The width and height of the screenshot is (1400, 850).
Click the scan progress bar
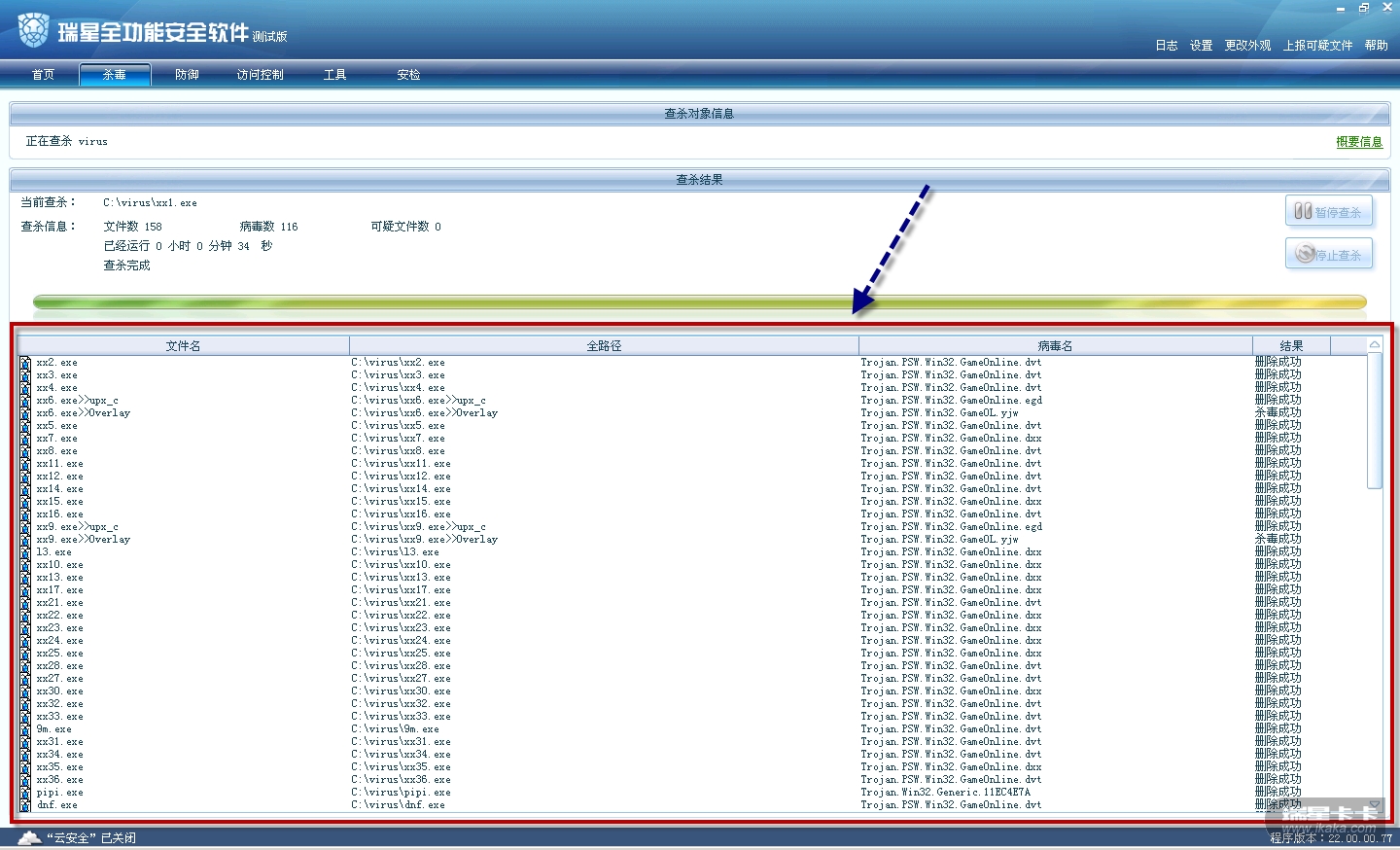(700, 302)
